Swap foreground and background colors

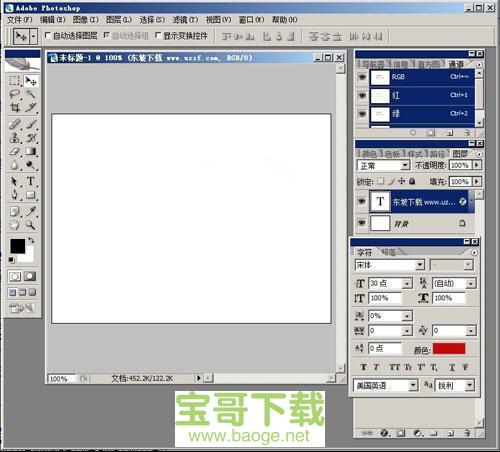31,240
